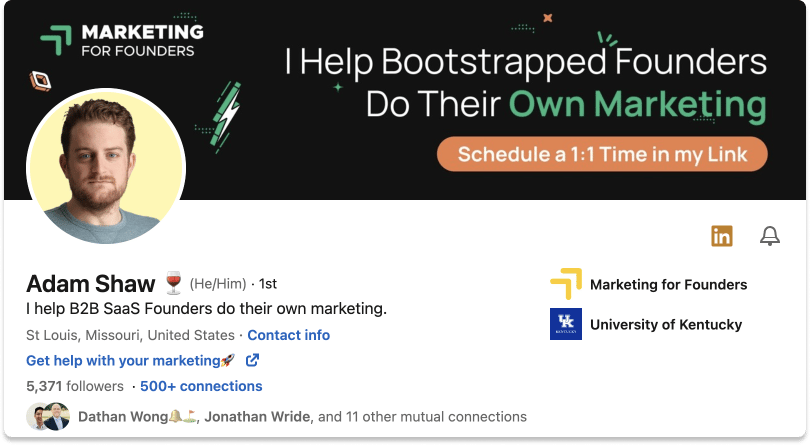Click the 1st degree connection label
Viewport: 810px width, 445px height.
click(x=268, y=284)
